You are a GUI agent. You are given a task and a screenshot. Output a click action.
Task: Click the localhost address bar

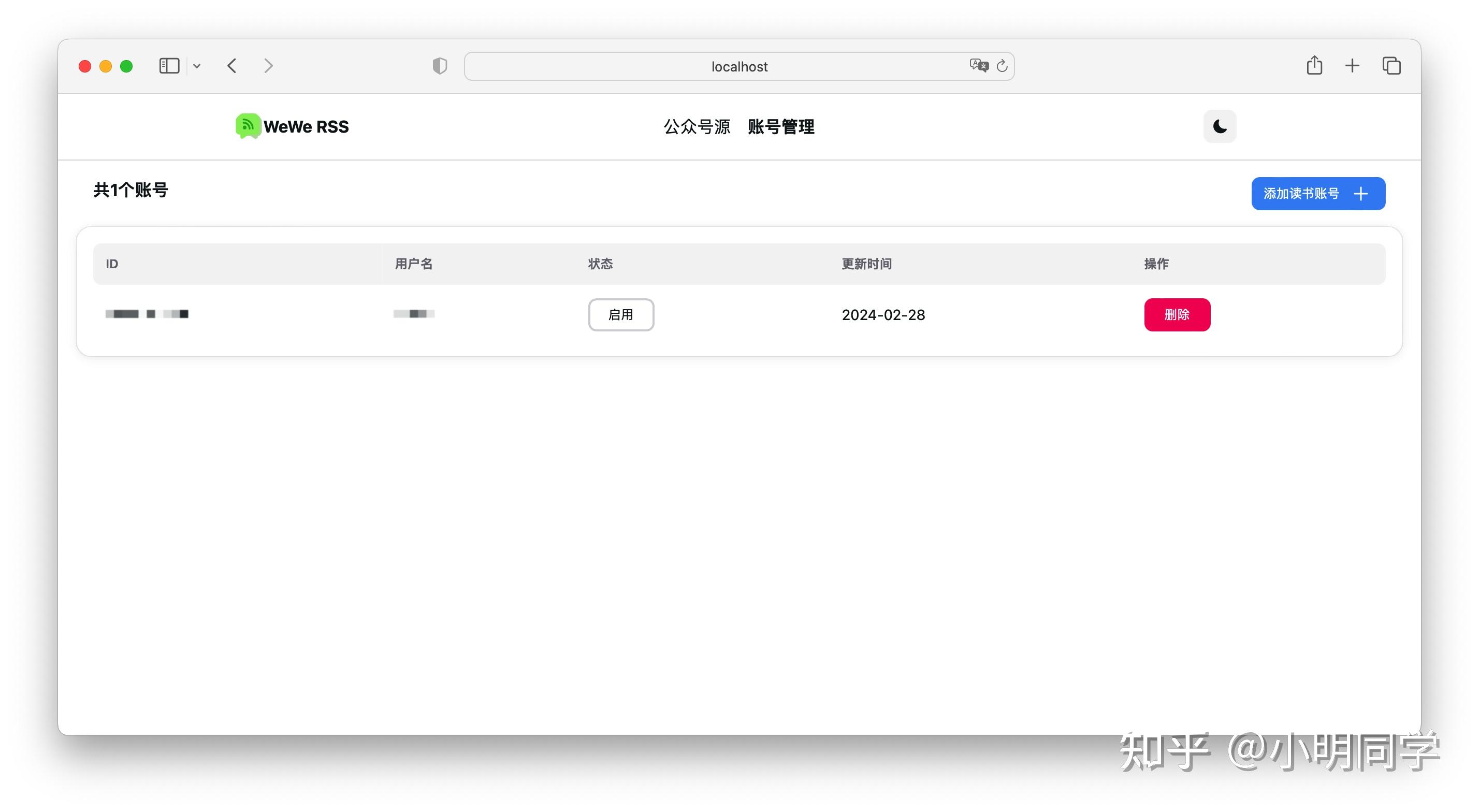pos(738,67)
